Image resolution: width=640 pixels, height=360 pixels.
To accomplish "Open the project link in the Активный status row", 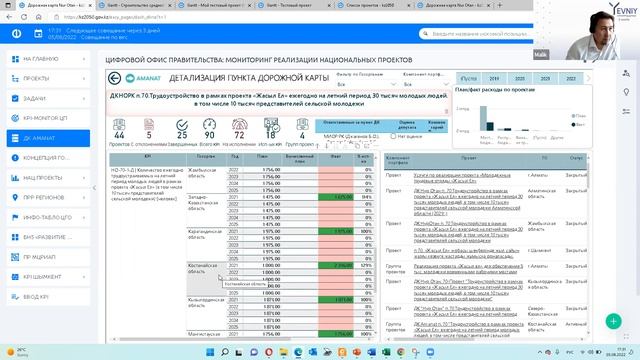I will click(469, 329).
